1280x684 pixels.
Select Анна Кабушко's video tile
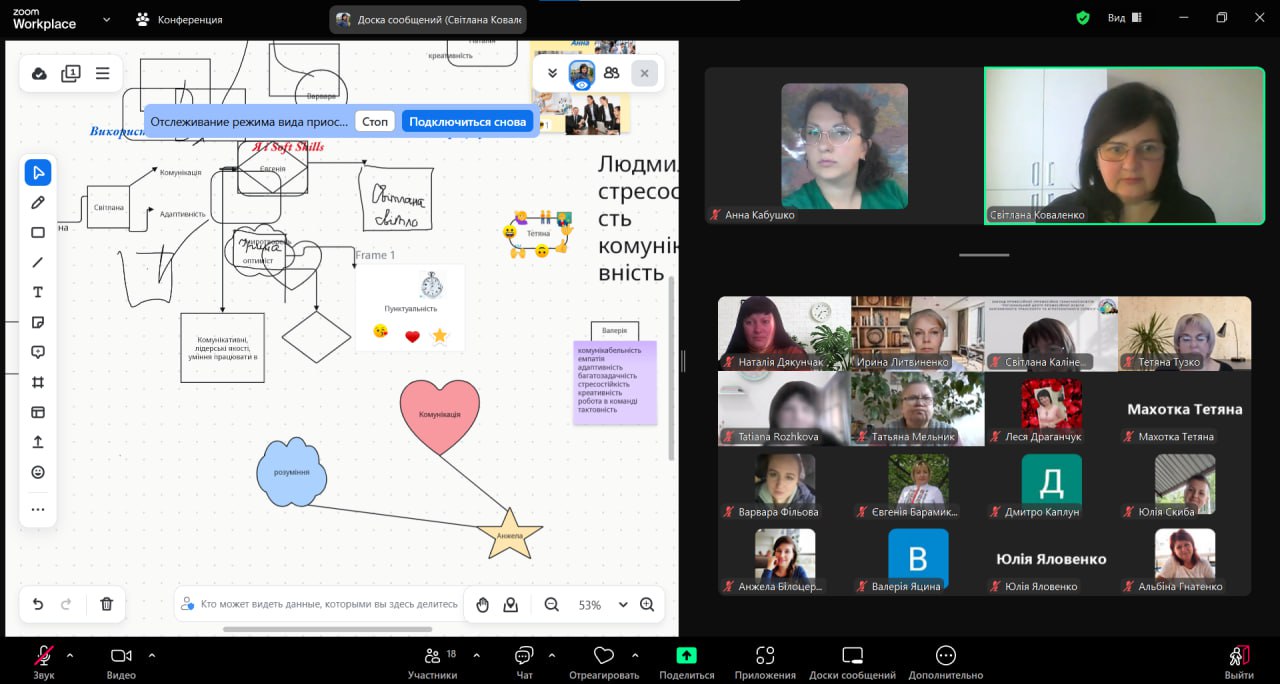click(844, 146)
